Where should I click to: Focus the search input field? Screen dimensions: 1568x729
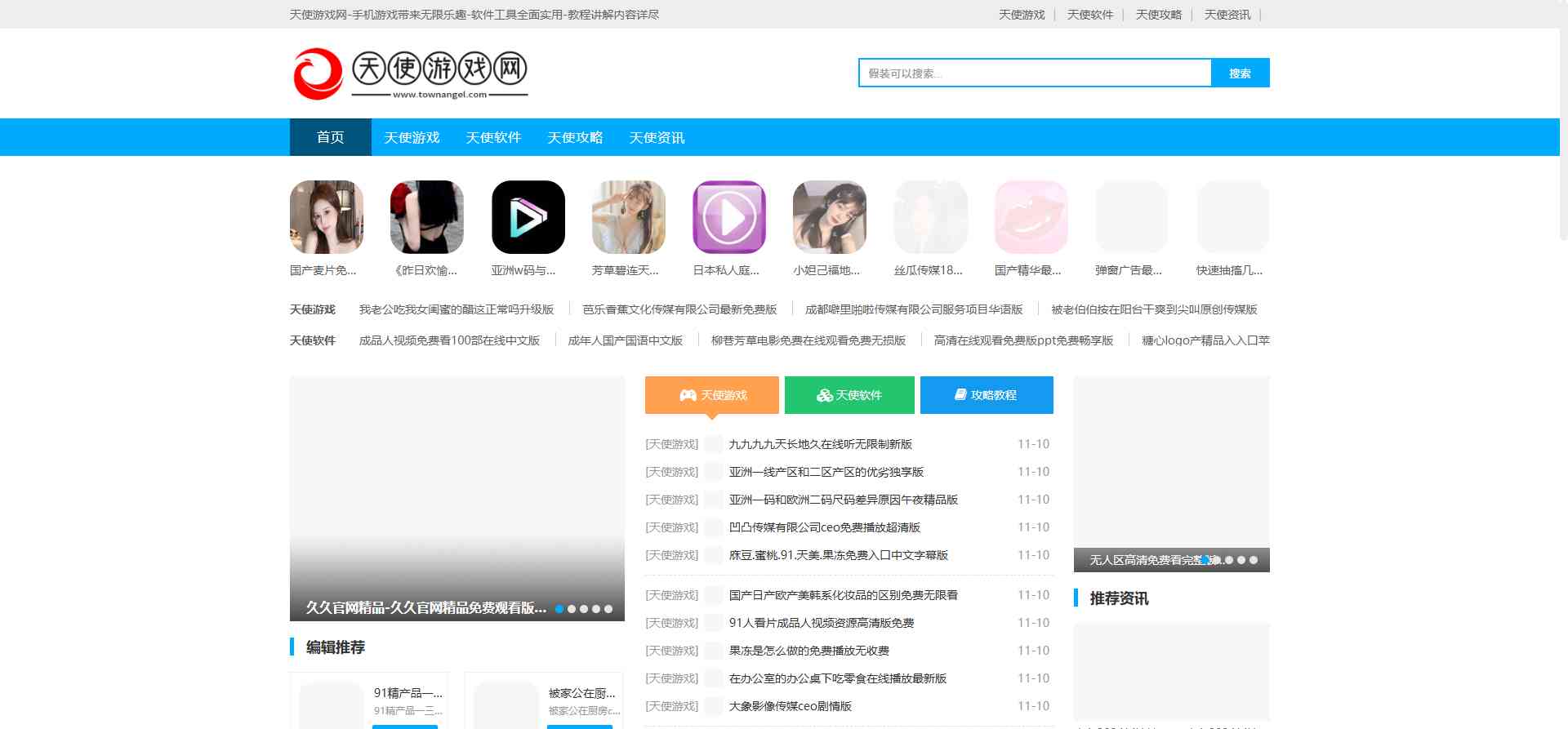(1034, 73)
